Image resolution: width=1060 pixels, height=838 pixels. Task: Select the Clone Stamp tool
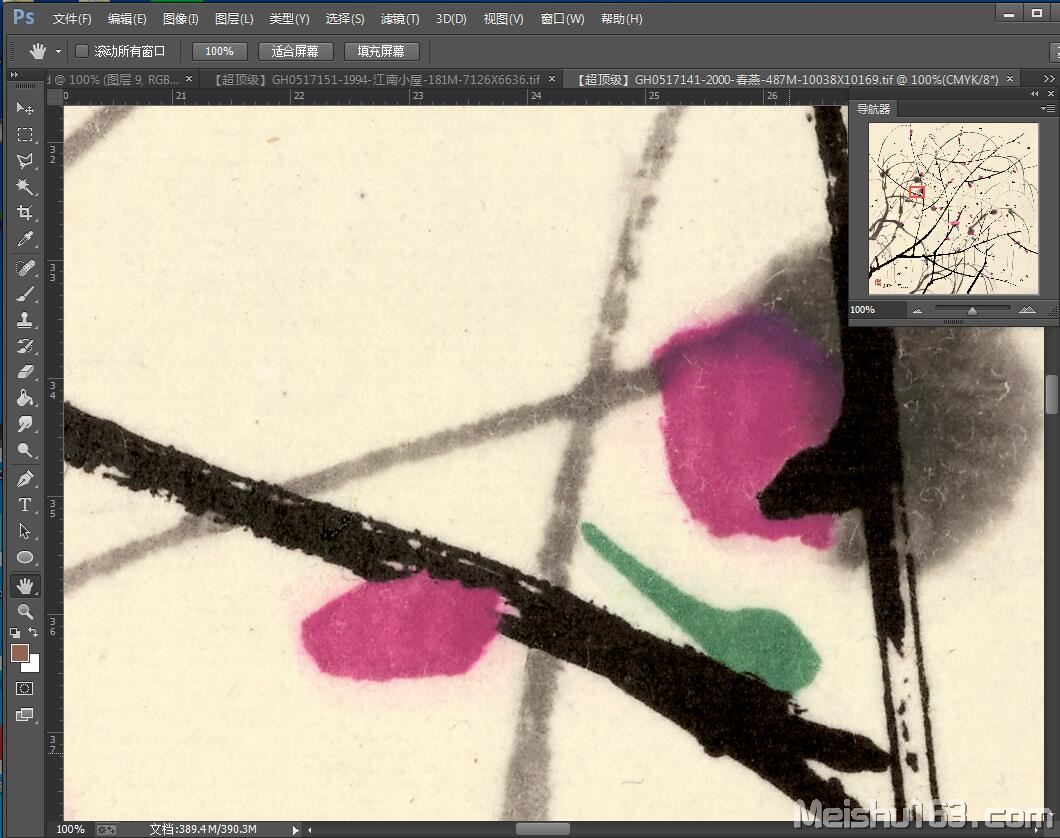pyautogui.click(x=25, y=320)
